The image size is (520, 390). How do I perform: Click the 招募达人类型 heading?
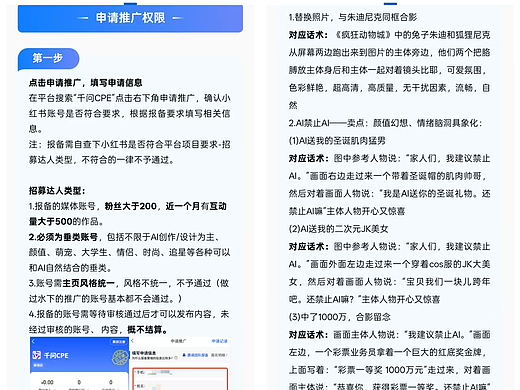[57, 191]
